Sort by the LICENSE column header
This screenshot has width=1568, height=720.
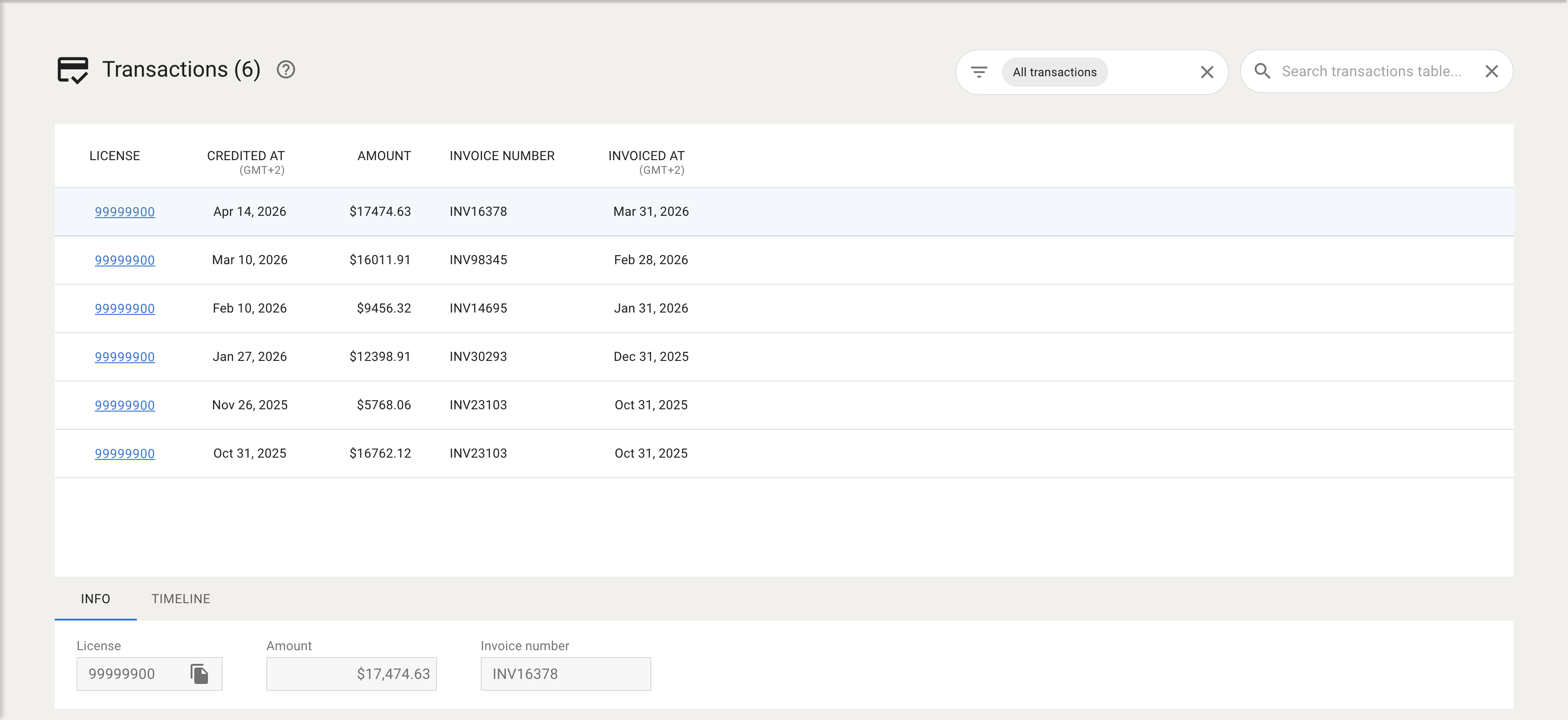point(114,156)
